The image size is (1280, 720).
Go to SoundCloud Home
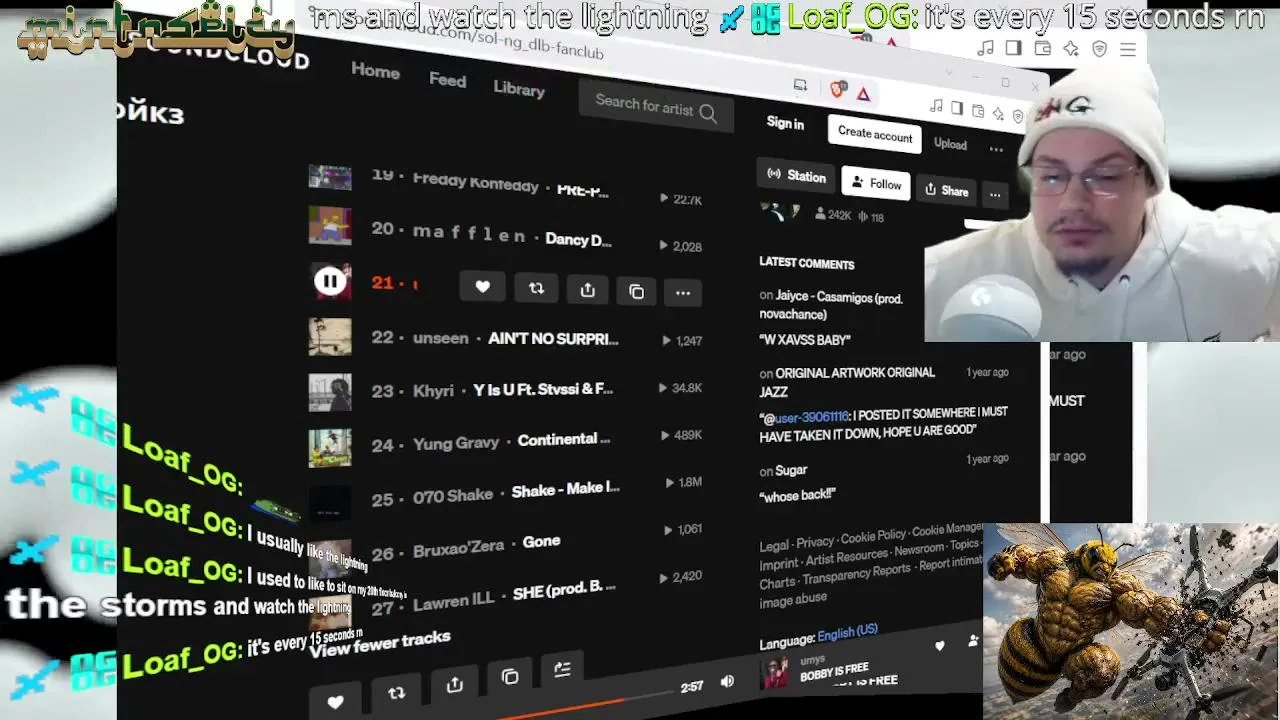coord(375,71)
